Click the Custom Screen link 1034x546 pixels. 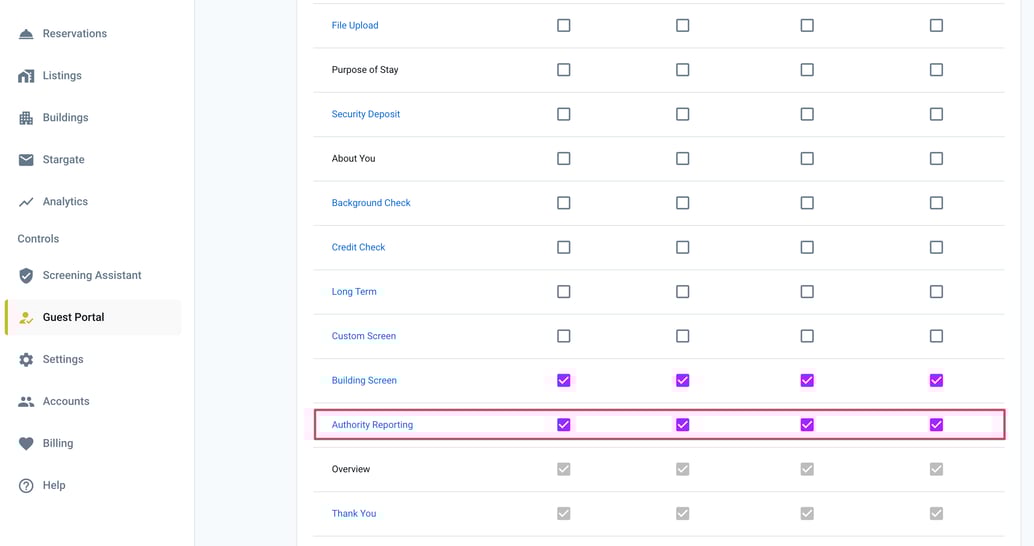click(x=364, y=336)
